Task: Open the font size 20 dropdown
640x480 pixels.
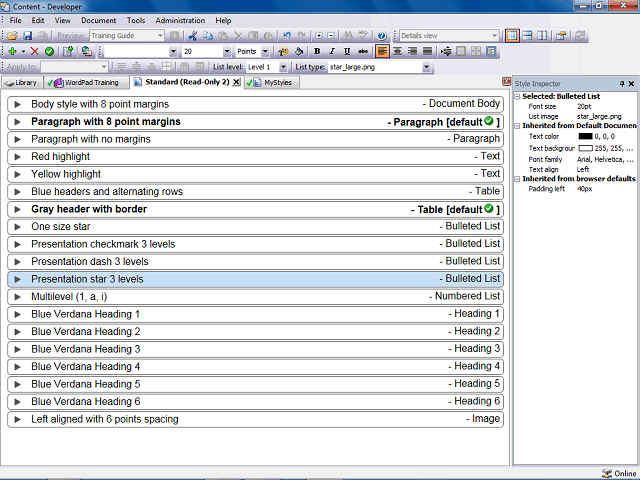Action: [x=227, y=51]
